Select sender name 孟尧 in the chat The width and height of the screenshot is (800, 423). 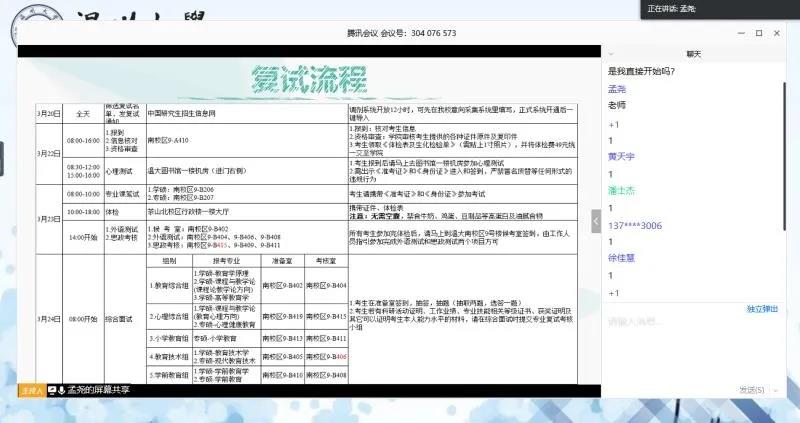[x=618, y=88]
